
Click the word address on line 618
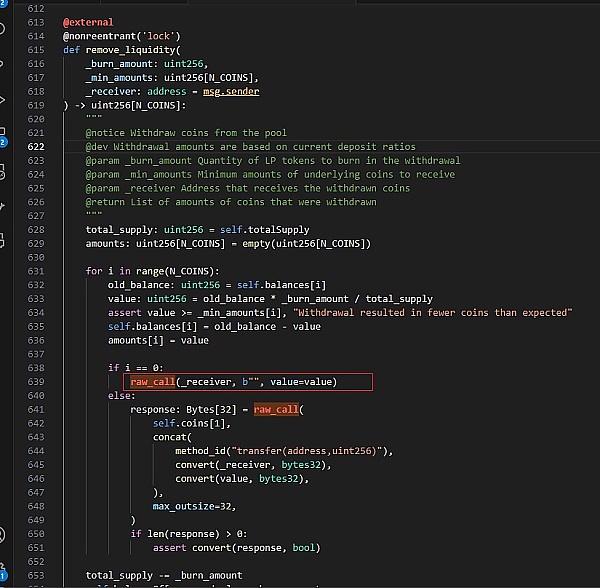tap(166, 91)
